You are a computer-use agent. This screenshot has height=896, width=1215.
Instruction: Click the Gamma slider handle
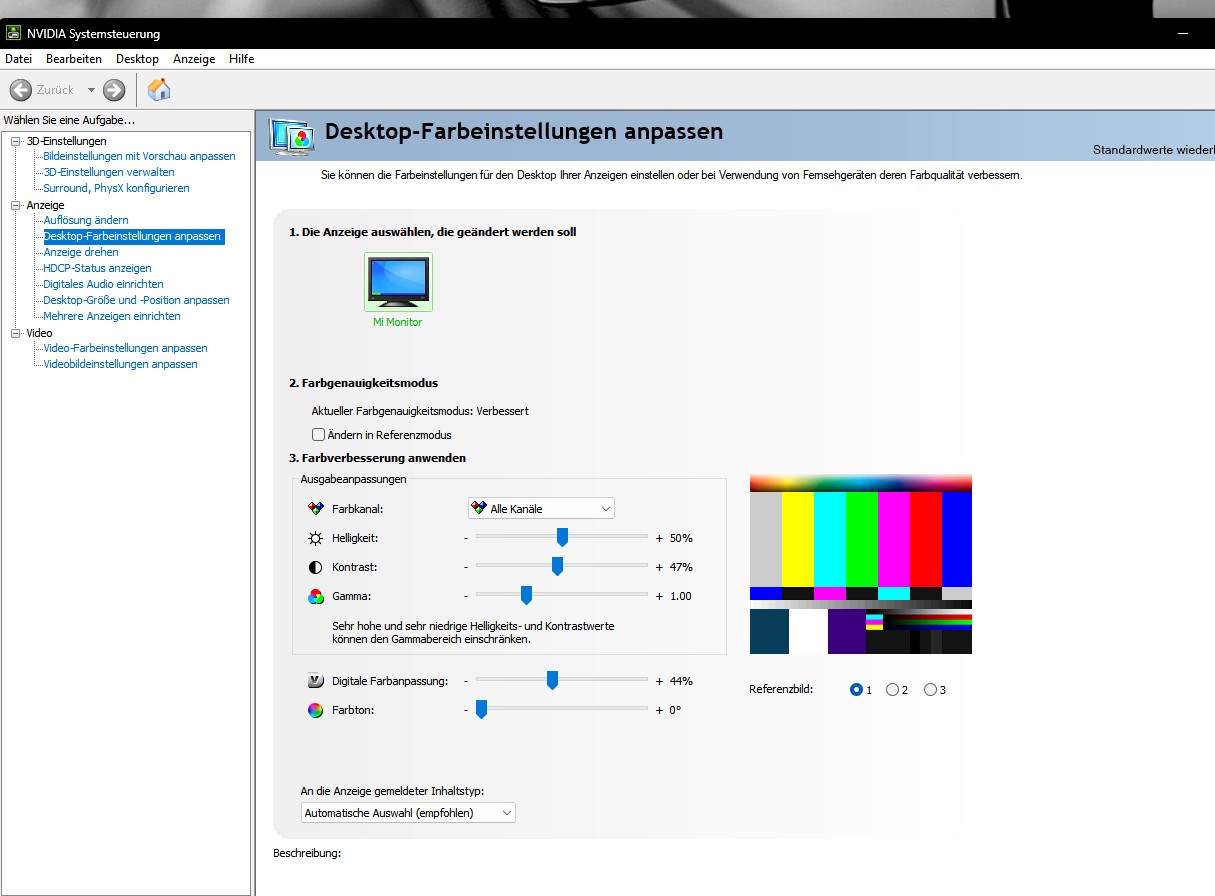click(x=526, y=596)
